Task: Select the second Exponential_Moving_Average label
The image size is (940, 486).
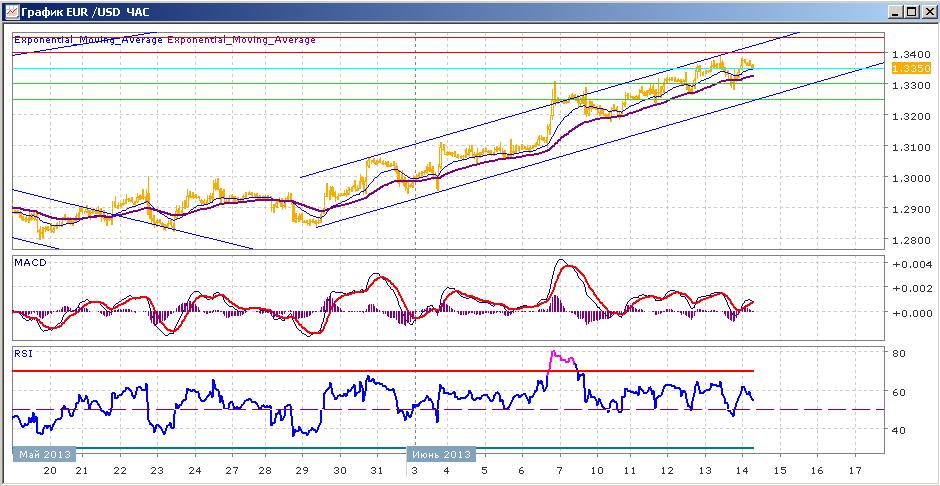Action: pyautogui.click(x=242, y=40)
